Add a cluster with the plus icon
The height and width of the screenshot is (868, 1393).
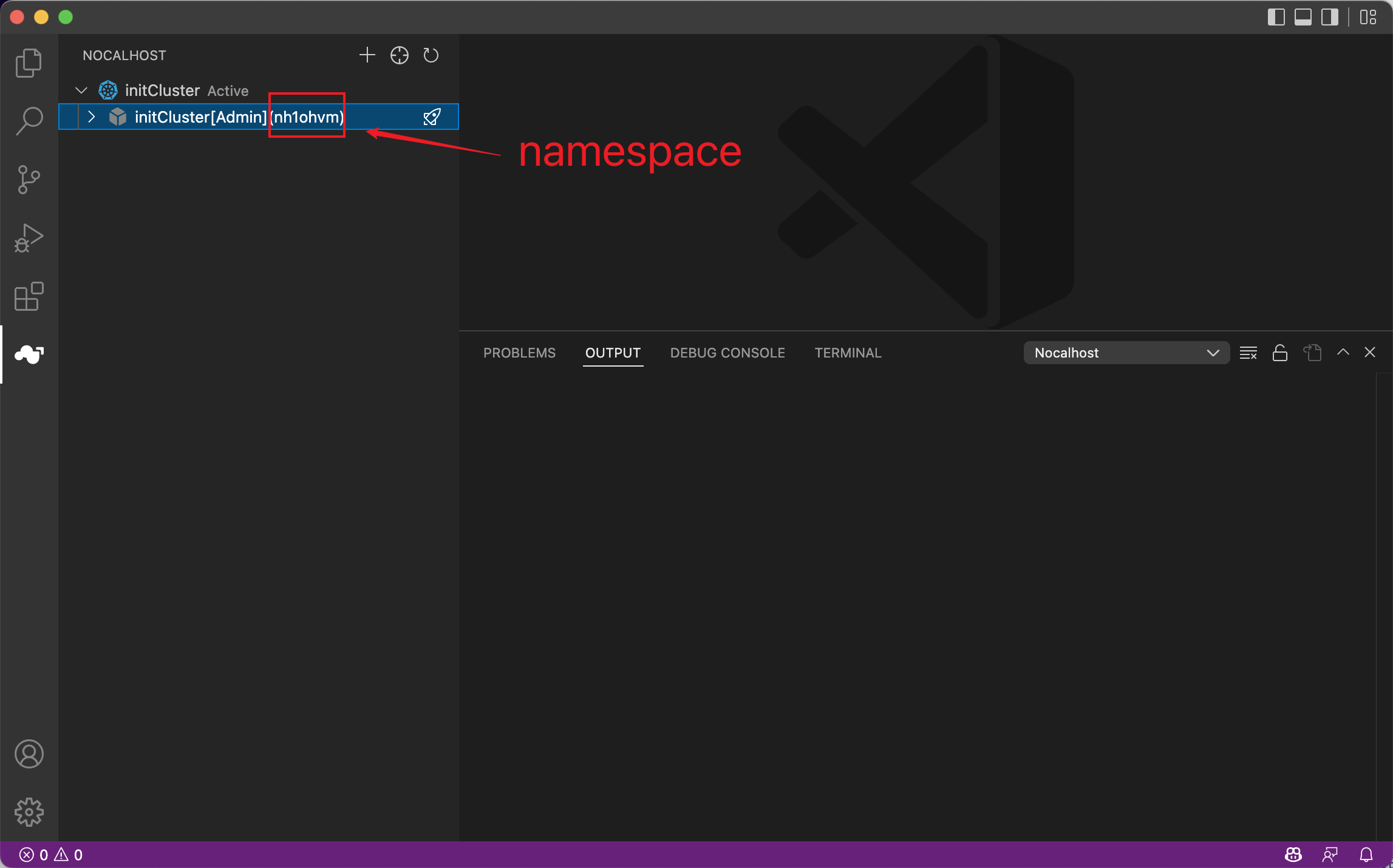[367, 55]
